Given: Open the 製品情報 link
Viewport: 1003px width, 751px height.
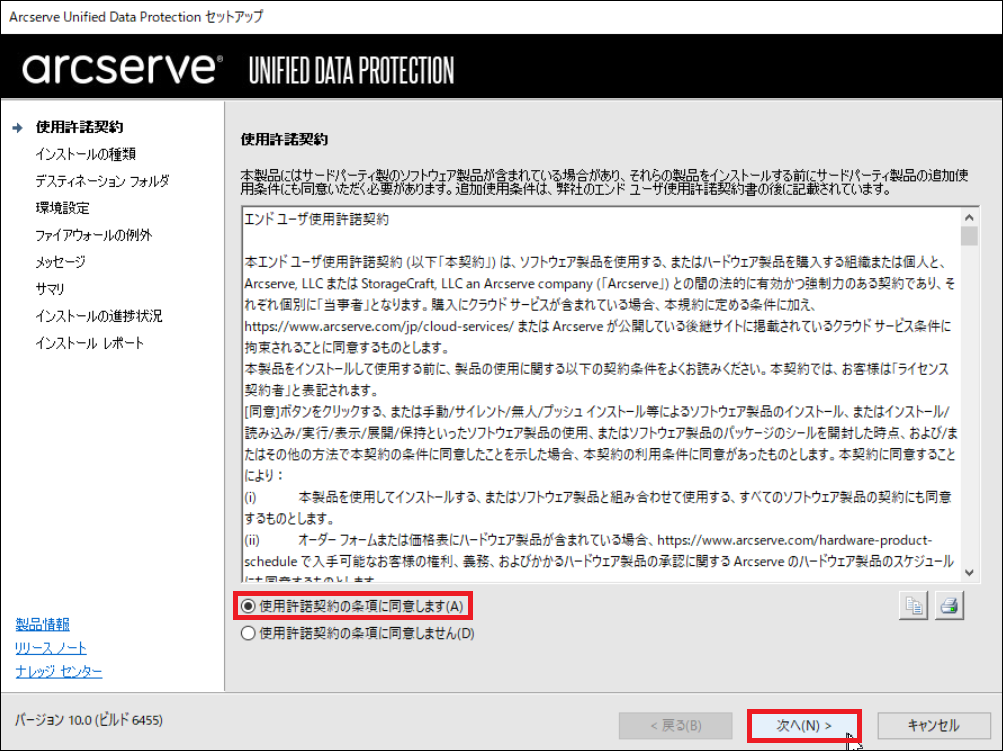Looking at the screenshot, I should point(42,624).
